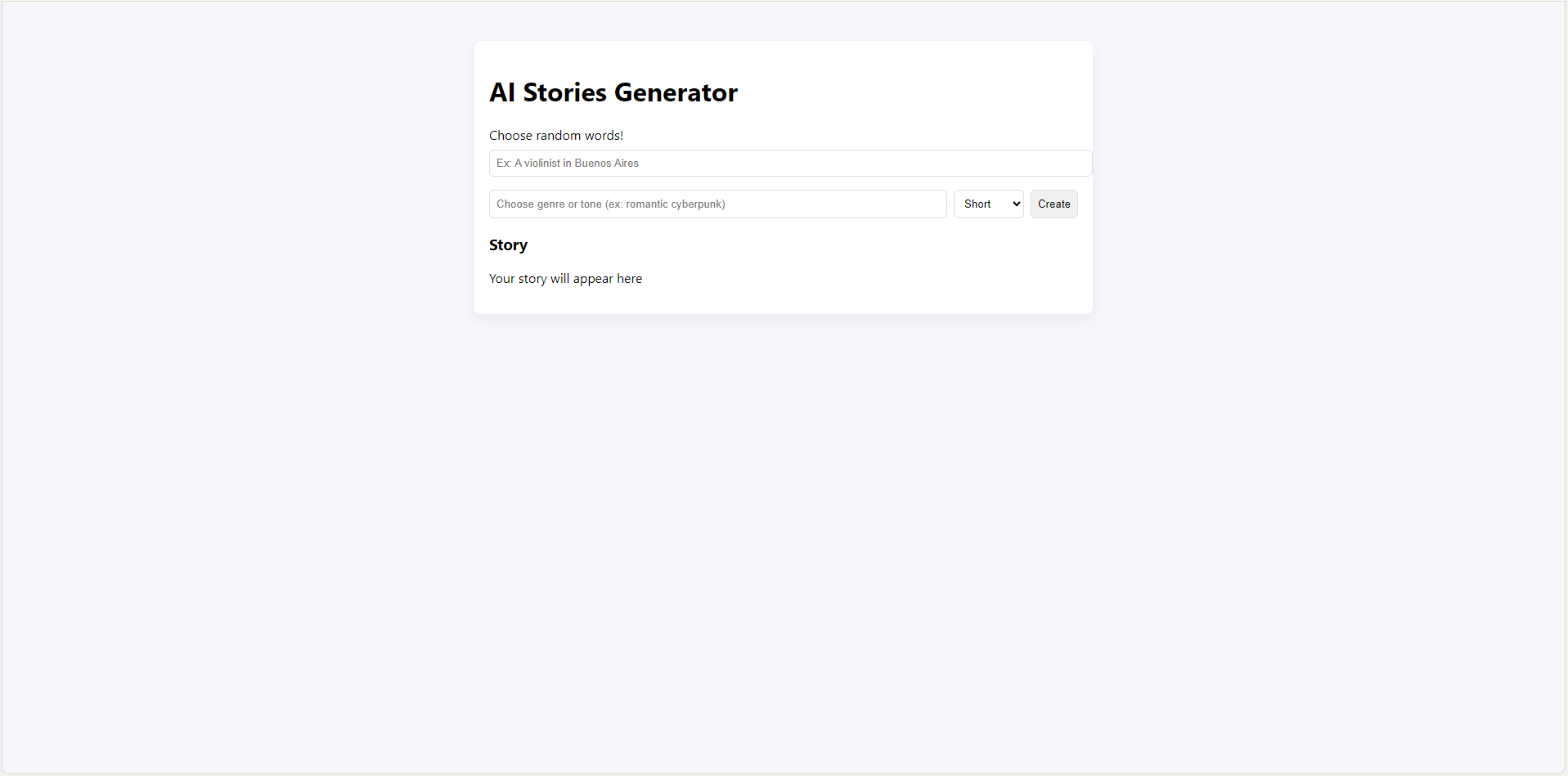1568x776 pixels.
Task: Click the dropdown arrow next to "Short"
Action: [1014, 204]
